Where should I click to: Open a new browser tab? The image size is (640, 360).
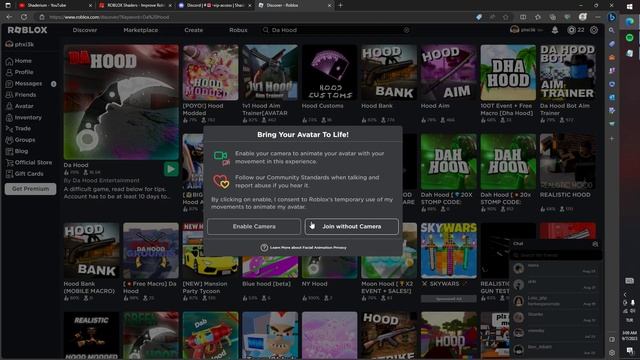click(x=340, y=5)
